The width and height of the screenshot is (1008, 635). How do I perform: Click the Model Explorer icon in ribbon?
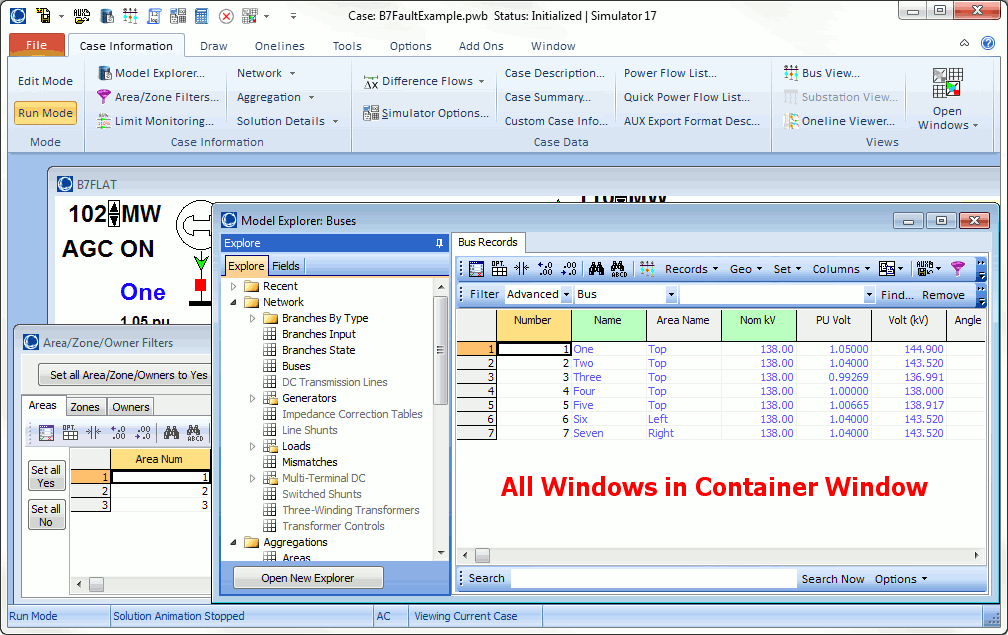click(x=104, y=73)
